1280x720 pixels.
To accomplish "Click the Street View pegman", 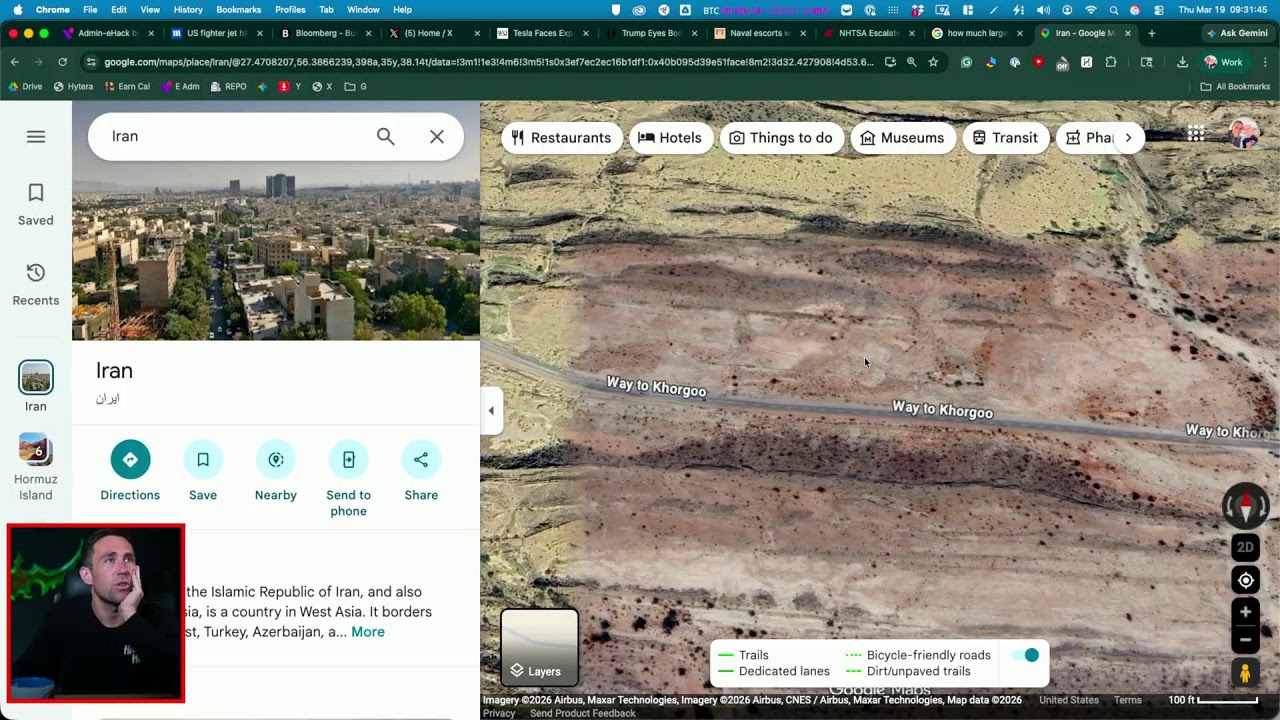I will pyautogui.click(x=1245, y=673).
